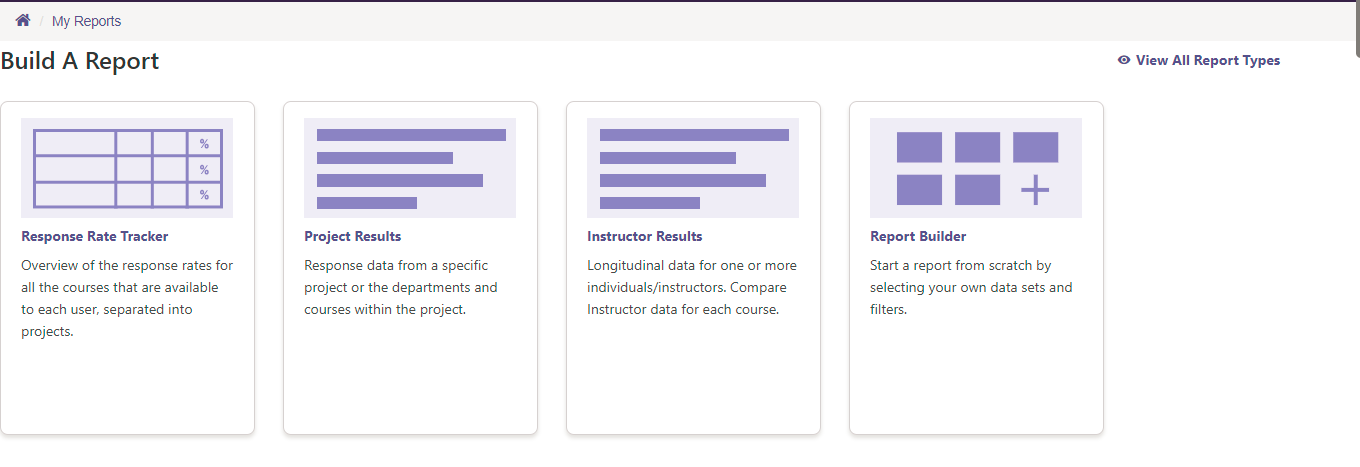Click the Project Results bar chart icon

coord(410,168)
